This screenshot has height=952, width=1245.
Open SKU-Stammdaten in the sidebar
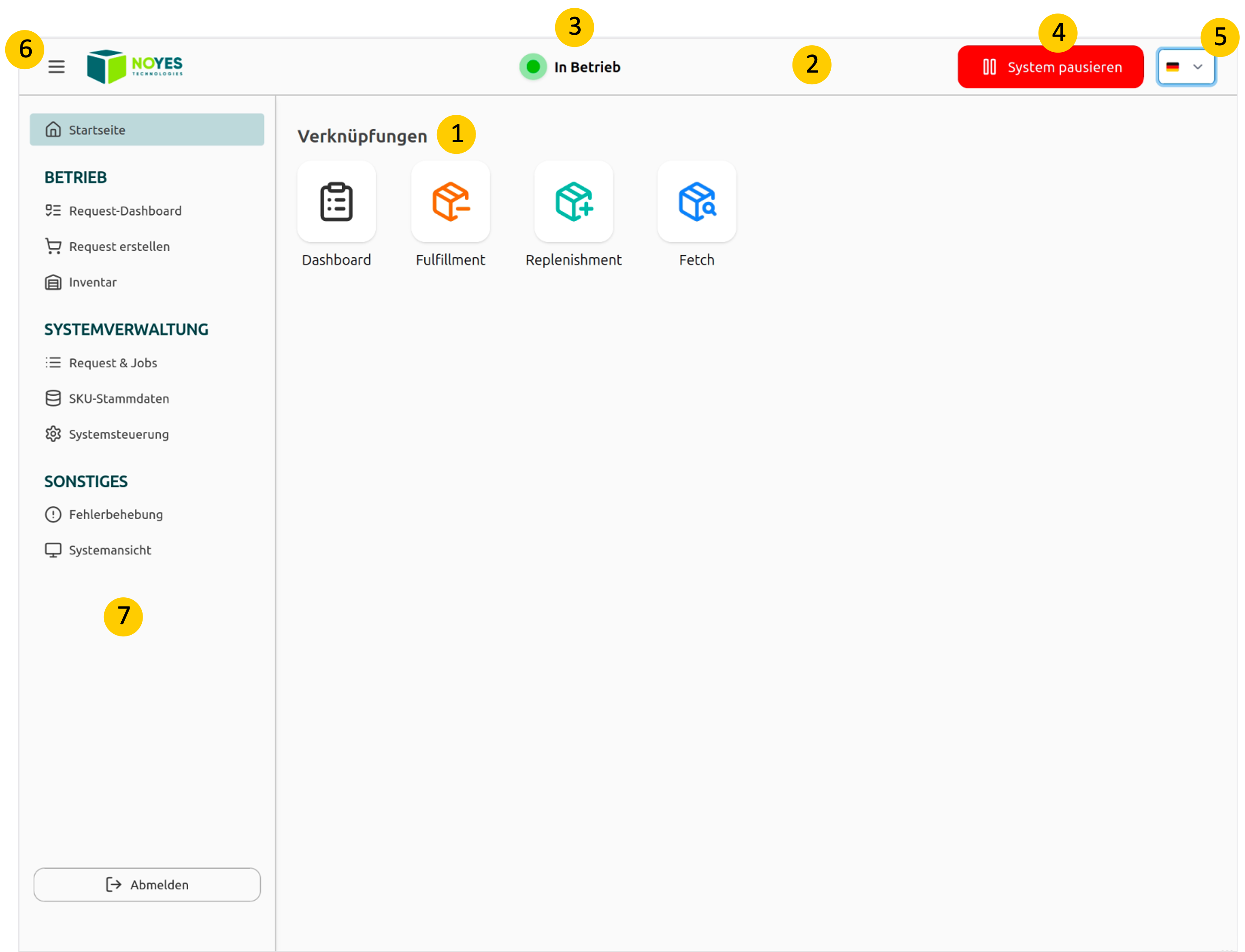107,398
